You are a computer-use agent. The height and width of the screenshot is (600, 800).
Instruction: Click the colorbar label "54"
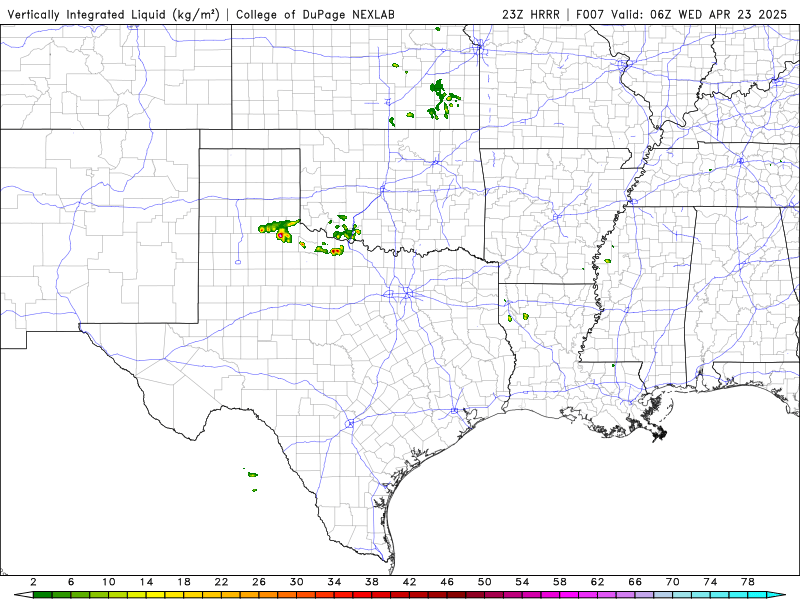point(522,582)
